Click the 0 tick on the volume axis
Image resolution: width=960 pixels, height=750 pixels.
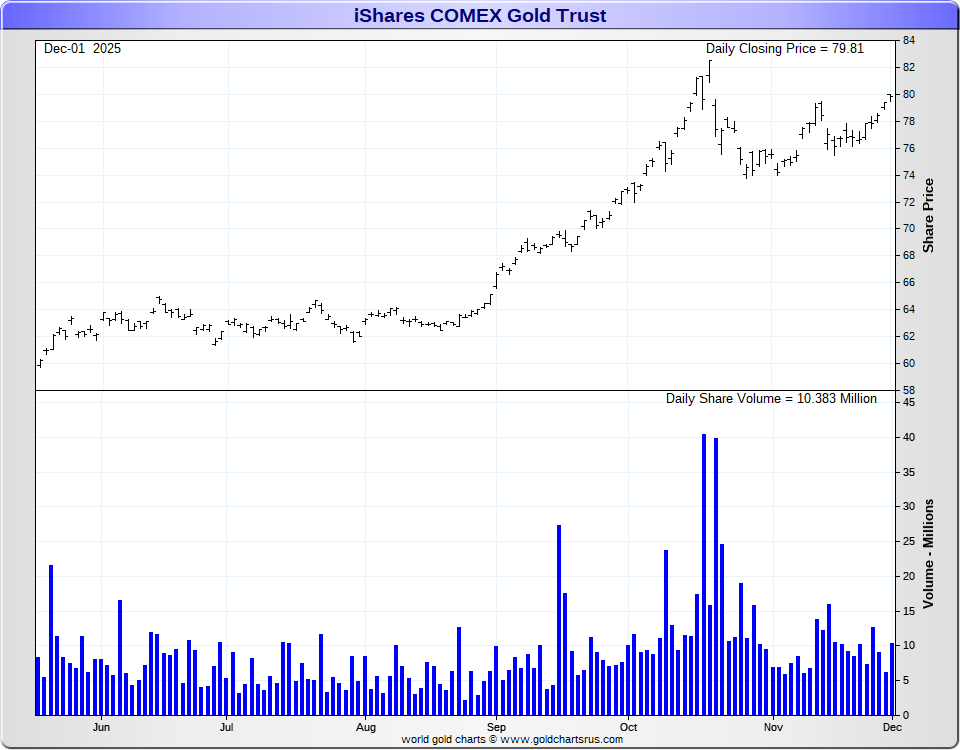point(906,715)
